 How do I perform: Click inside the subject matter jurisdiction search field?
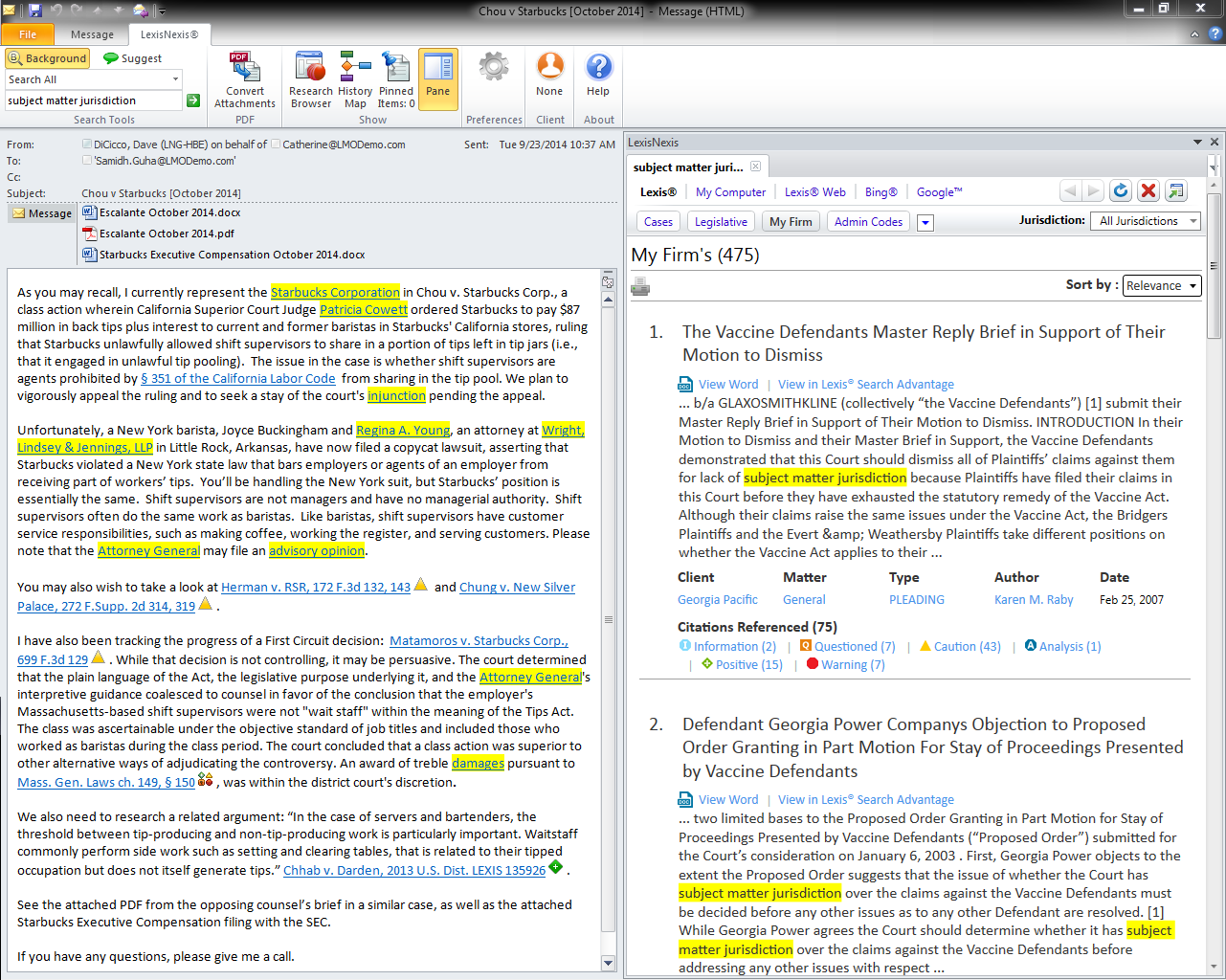tap(92, 100)
